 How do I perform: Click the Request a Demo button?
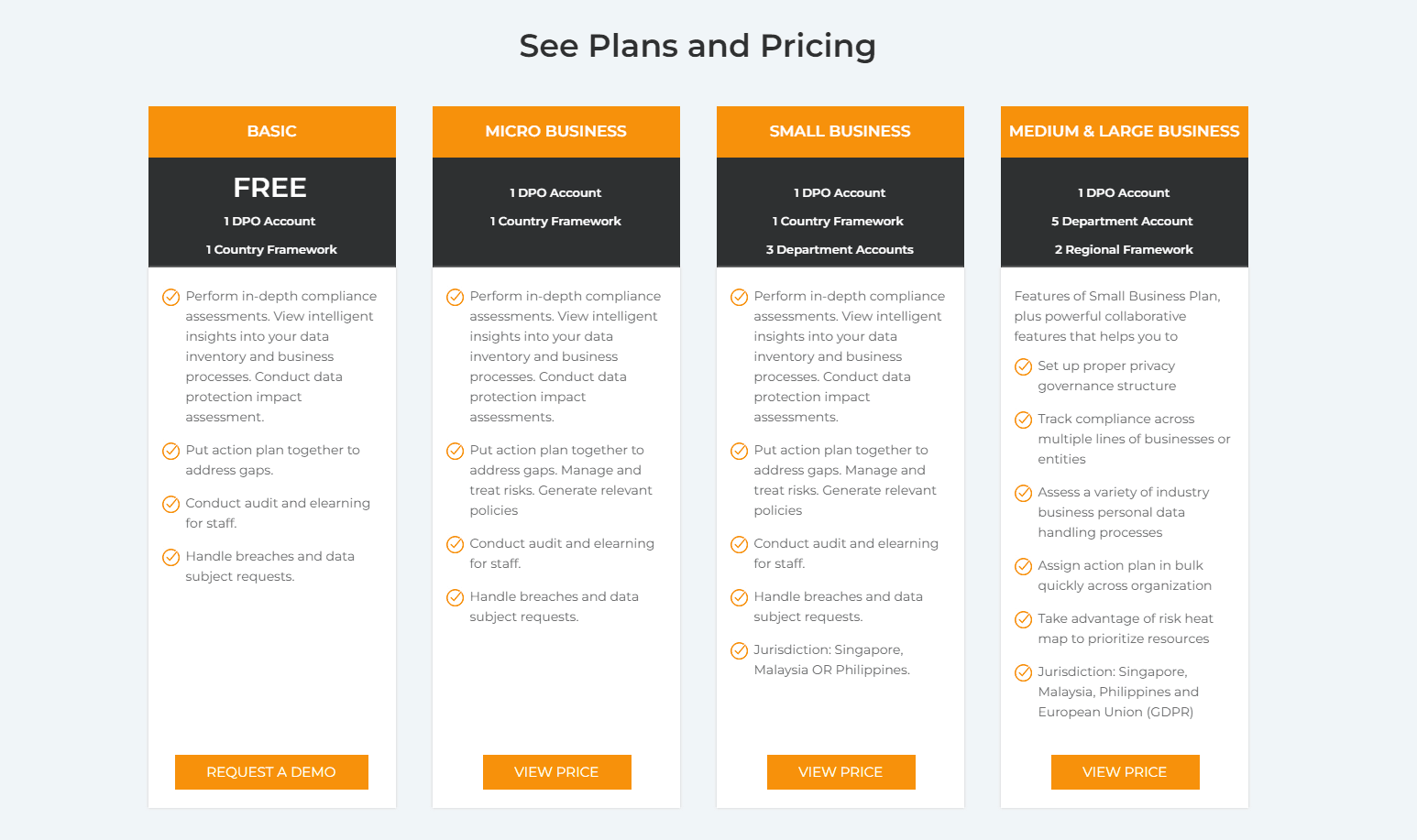pyautogui.click(x=271, y=772)
